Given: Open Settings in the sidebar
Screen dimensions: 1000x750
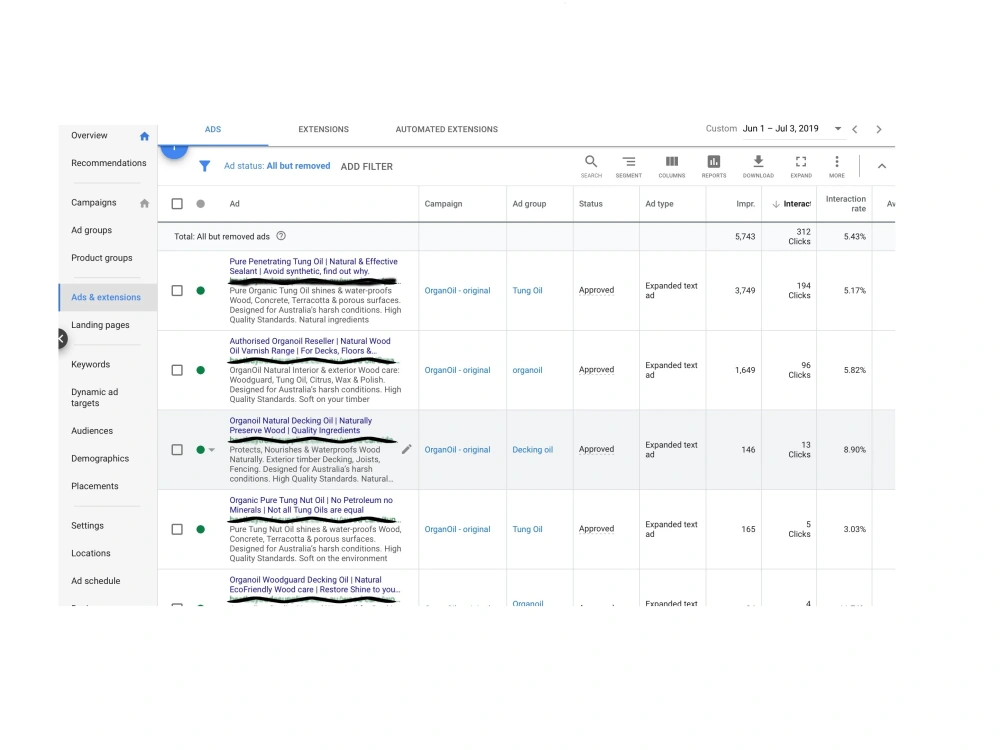Looking at the screenshot, I should tap(87, 526).
